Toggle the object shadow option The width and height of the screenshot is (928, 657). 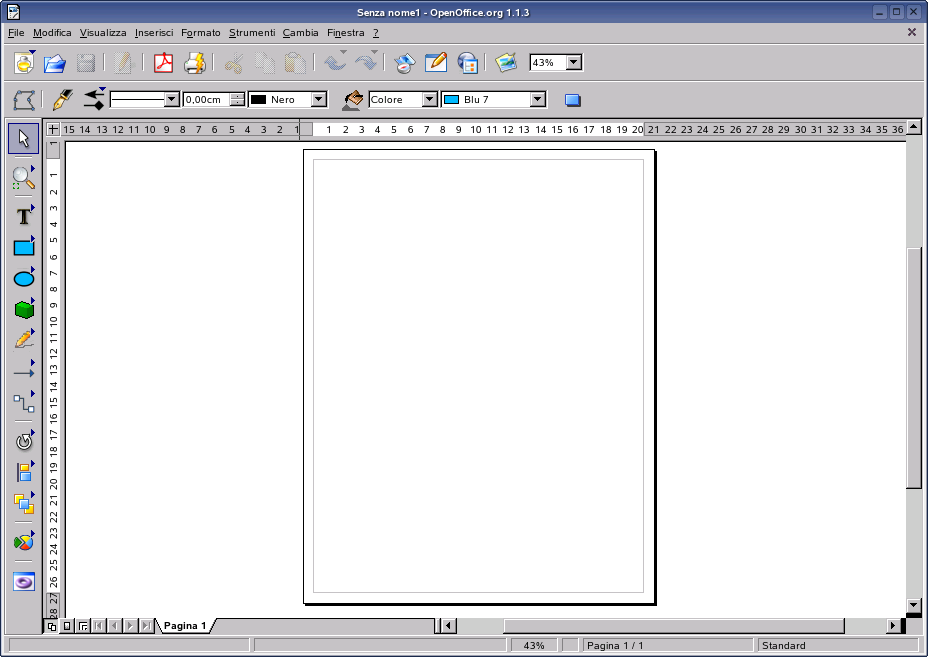[572, 99]
